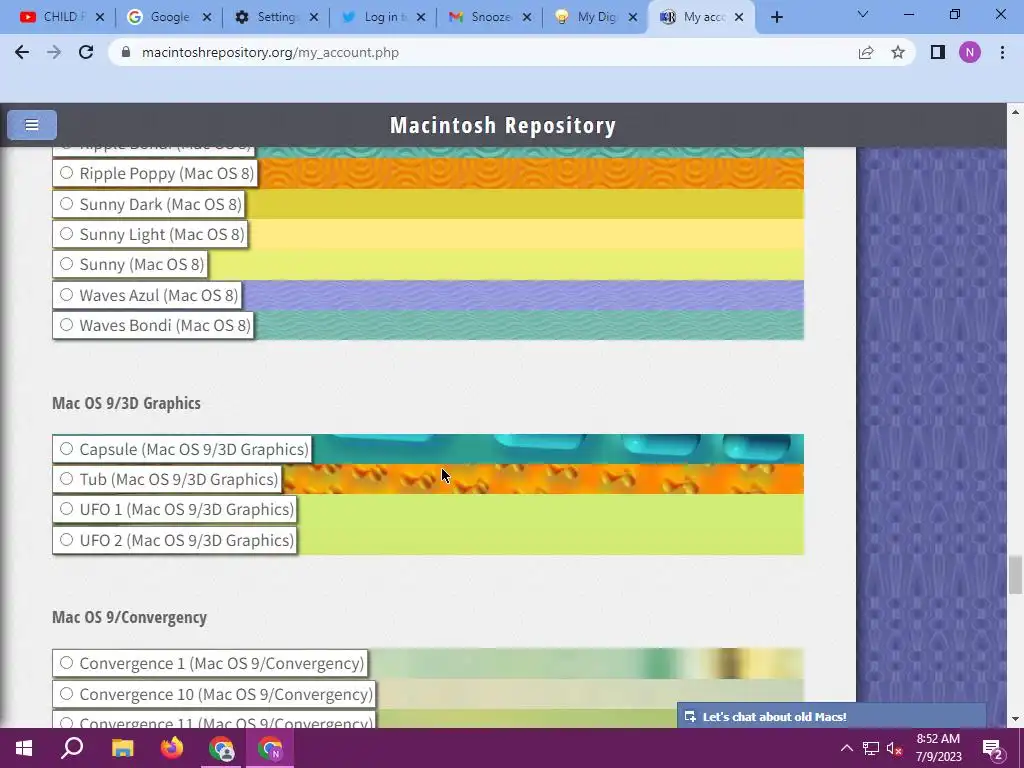Choose UFO 2 radio button
The width and height of the screenshot is (1024, 768).
tap(66, 539)
